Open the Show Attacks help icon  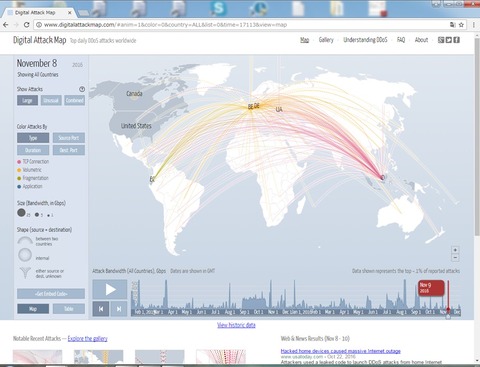[82, 89]
